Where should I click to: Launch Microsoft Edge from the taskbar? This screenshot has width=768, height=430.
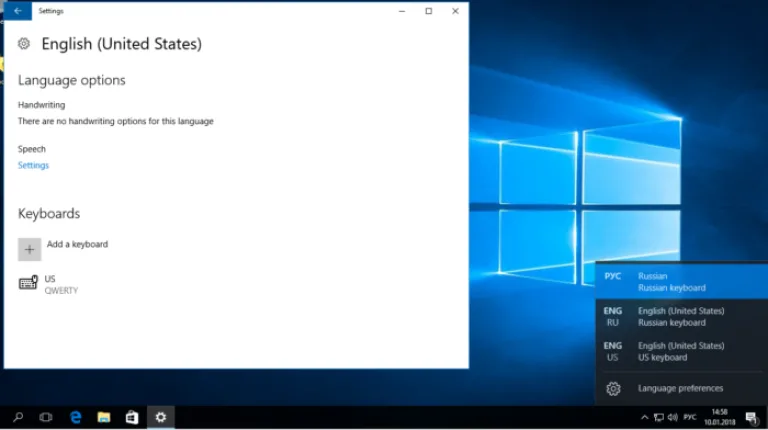(75, 417)
